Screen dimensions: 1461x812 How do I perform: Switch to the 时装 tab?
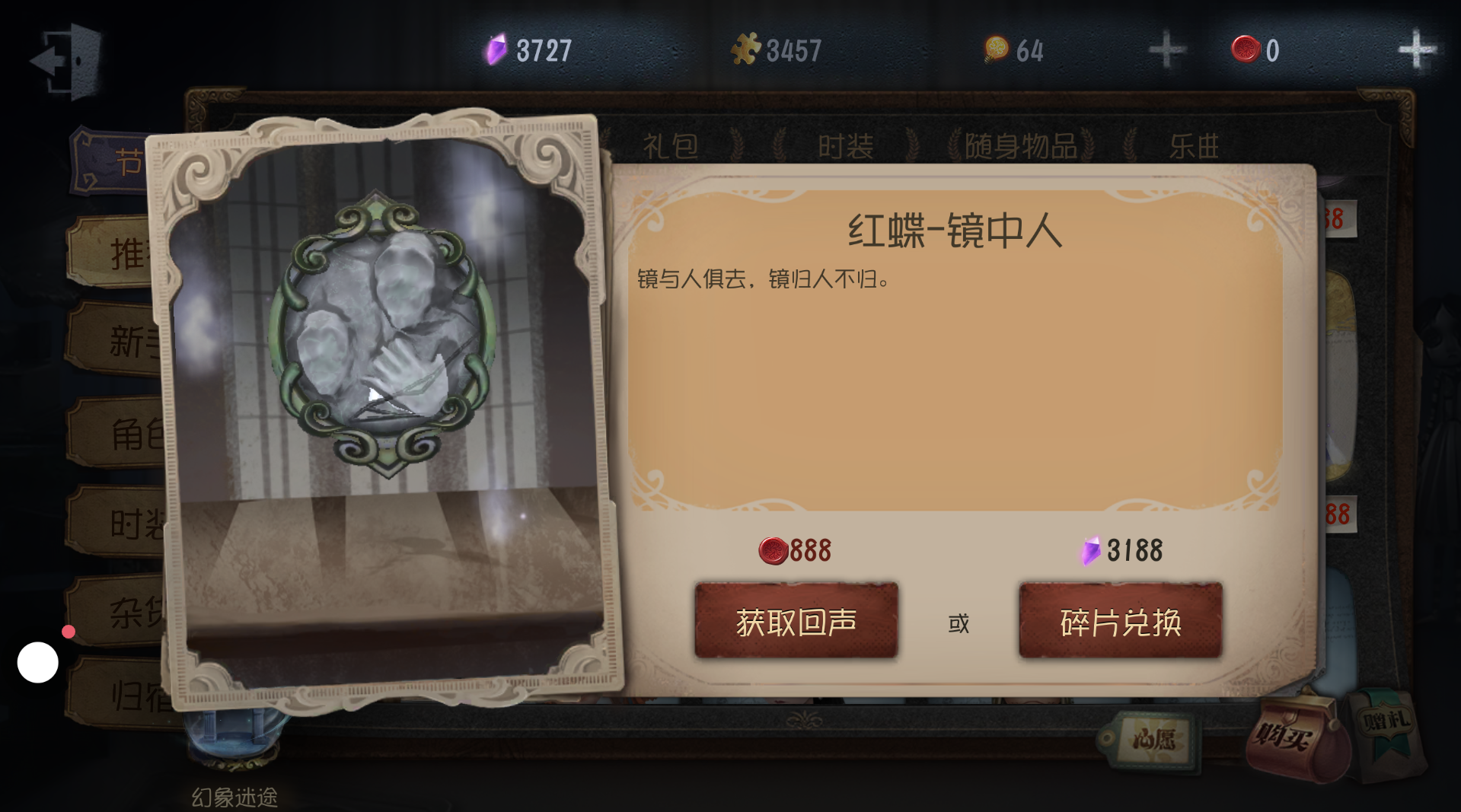coord(845,145)
